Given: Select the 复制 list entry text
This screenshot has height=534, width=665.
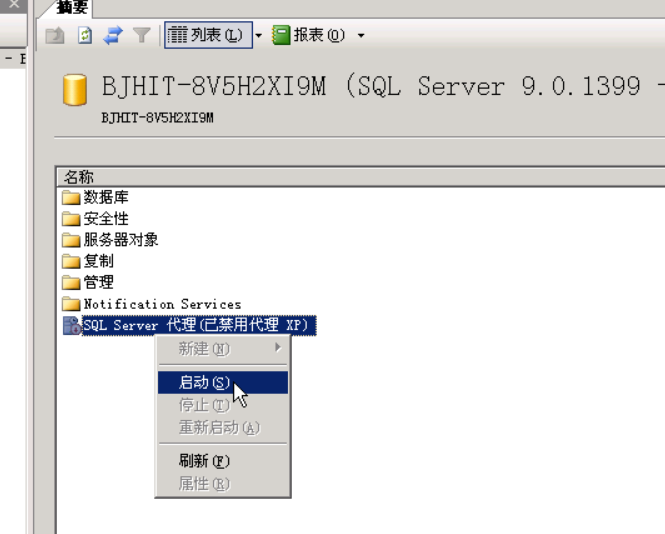Looking at the screenshot, I should tap(98, 261).
